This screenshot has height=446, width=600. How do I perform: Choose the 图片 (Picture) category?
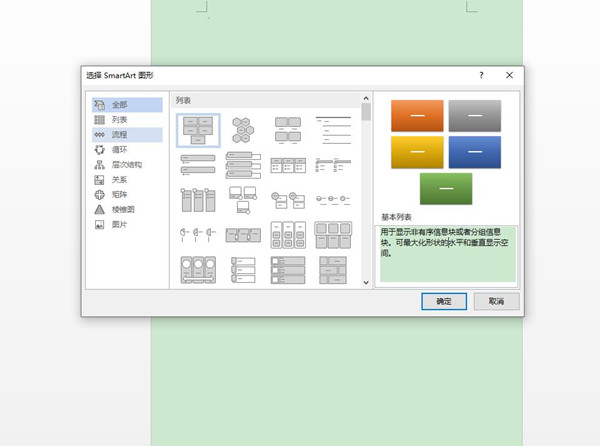120,225
